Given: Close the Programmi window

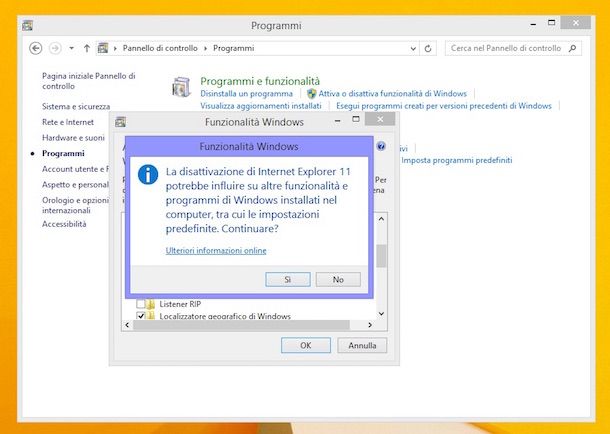Looking at the screenshot, I should click(576, 23).
